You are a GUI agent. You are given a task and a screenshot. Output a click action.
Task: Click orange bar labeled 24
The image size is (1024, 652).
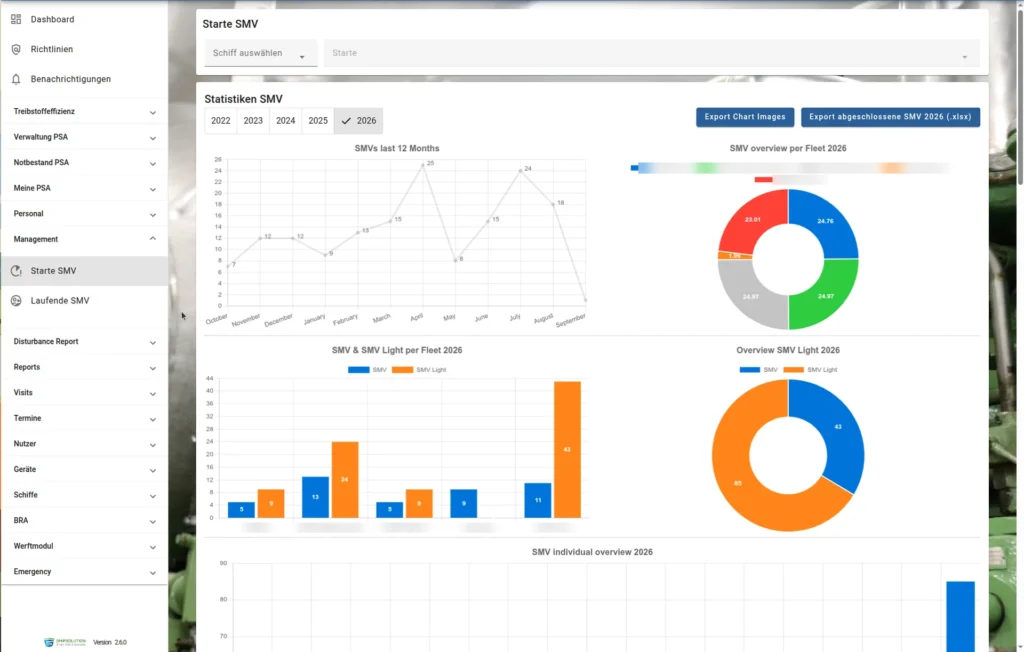345,480
